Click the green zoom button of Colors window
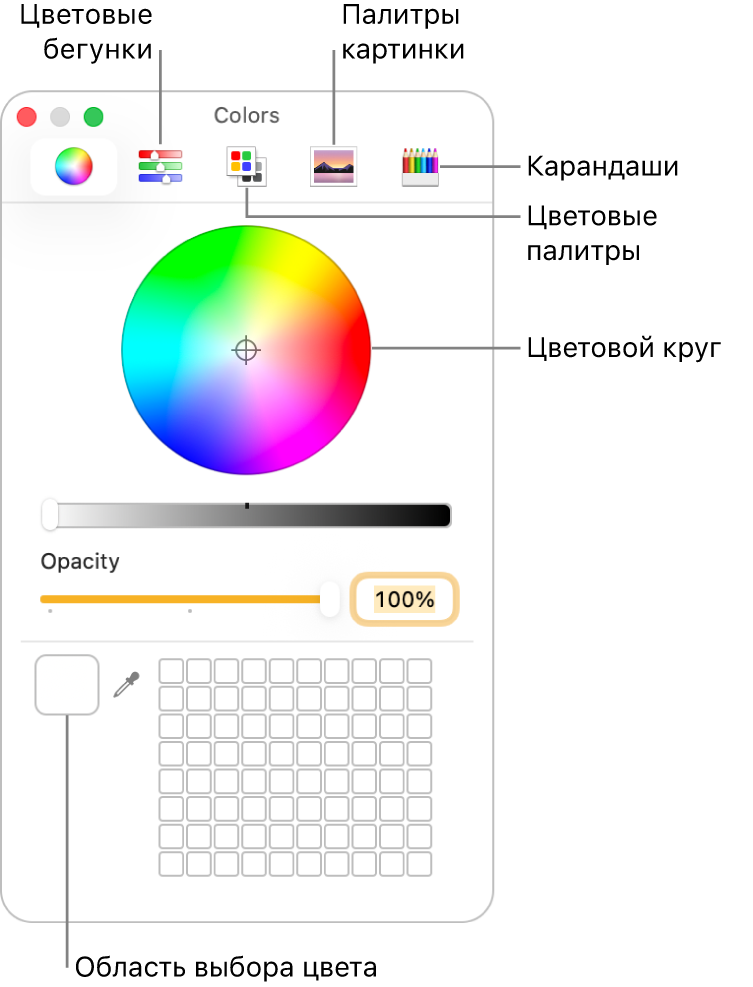 [93, 117]
